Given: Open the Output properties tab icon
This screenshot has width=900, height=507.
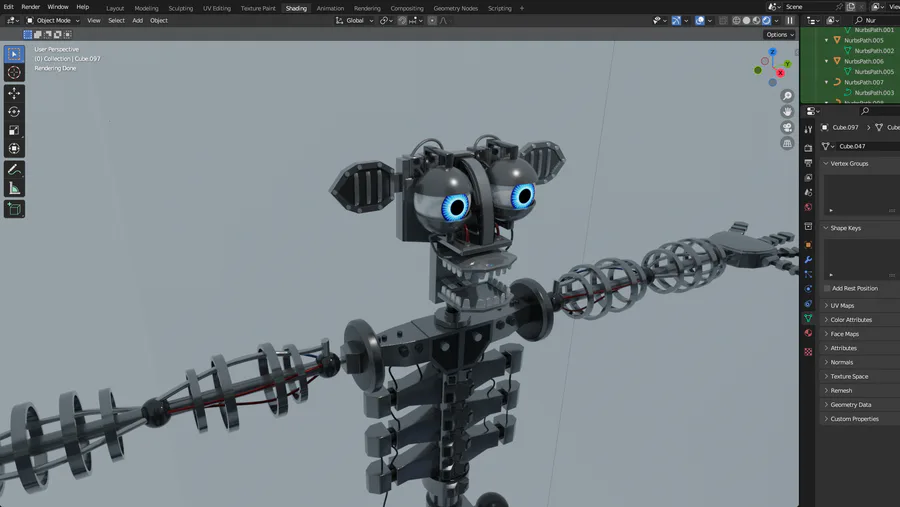Looking at the screenshot, I should pyautogui.click(x=808, y=163).
